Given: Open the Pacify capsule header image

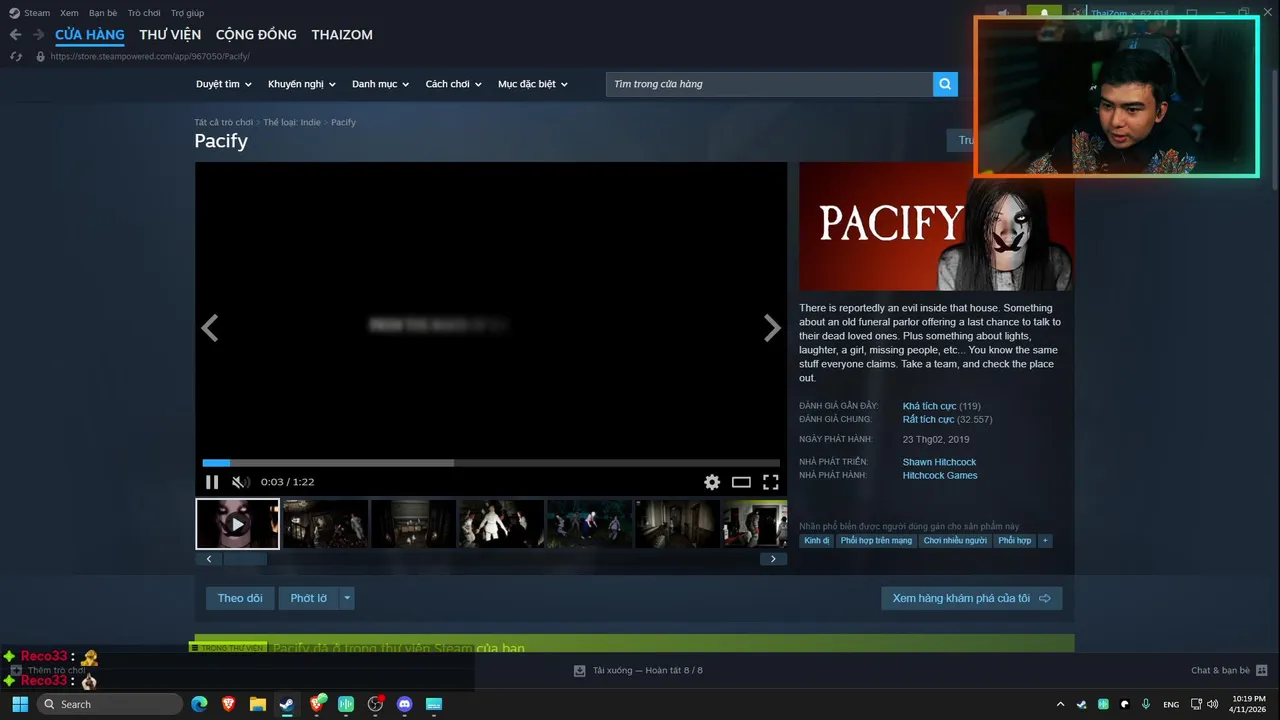Looking at the screenshot, I should pos(936,227).
